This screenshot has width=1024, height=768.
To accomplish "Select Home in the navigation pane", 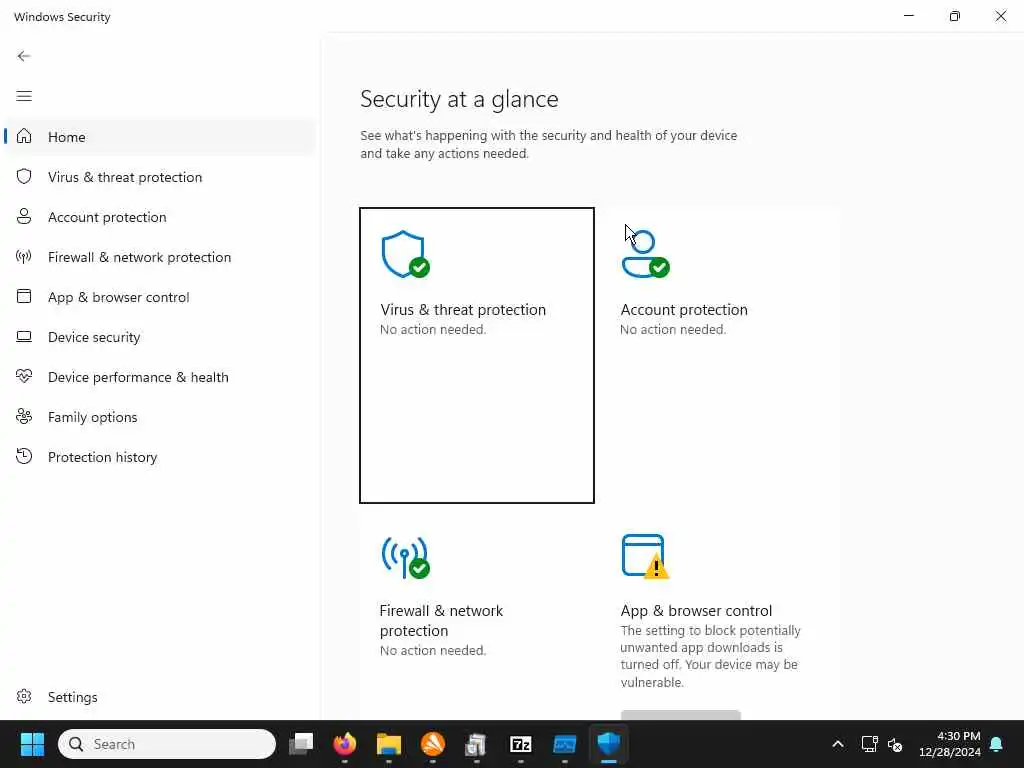I will coord(160,136).
